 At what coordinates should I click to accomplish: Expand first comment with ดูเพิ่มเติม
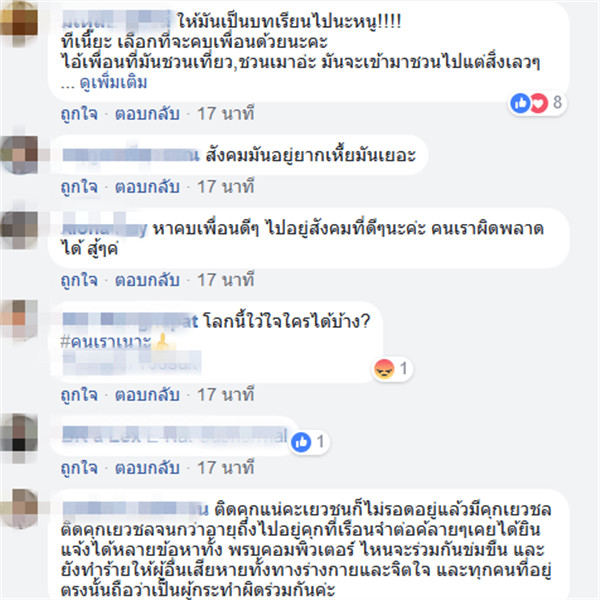(x=113, y=83)
